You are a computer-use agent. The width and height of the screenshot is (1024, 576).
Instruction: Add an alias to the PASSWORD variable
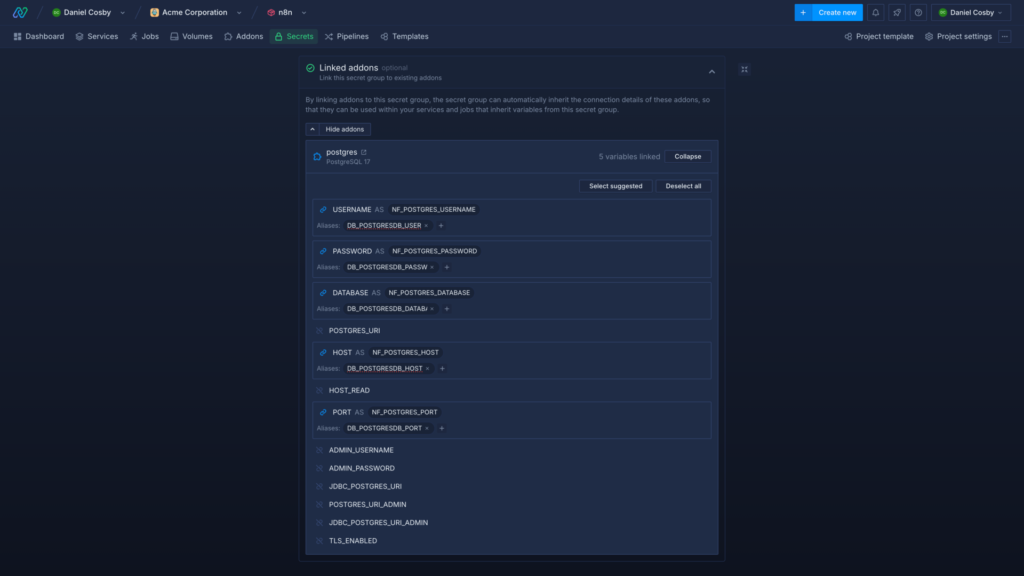447,267
